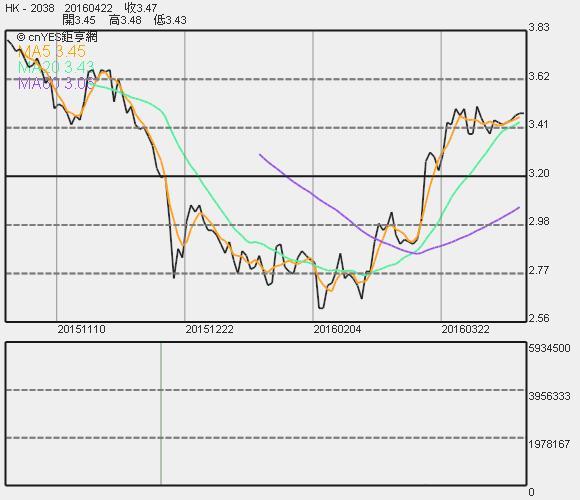Click the 3956333 volume axis label
This screenshot has width=580, height=500.
click(x=549, y=396)
